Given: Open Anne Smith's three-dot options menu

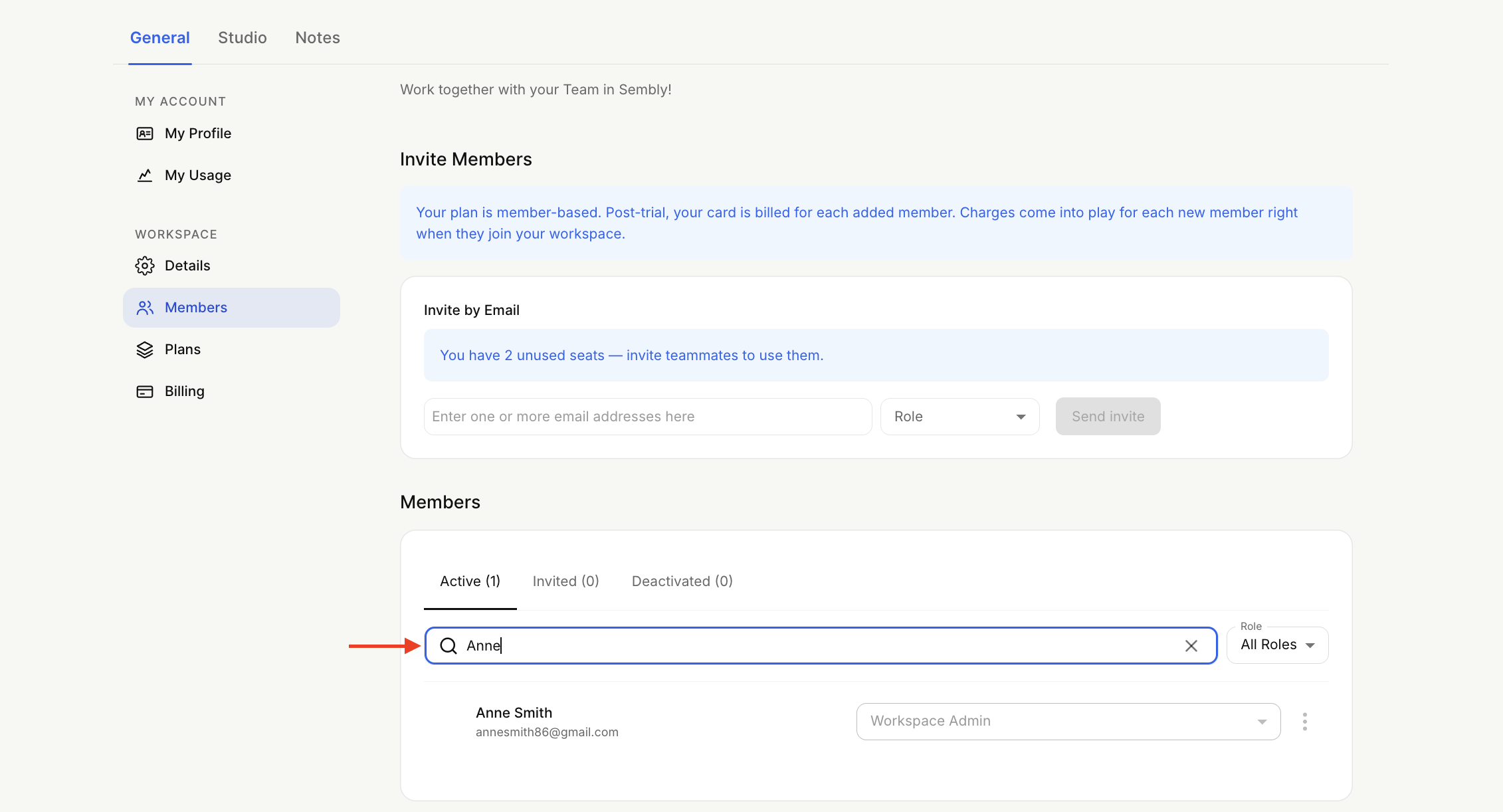Looking at the screenshot, I should click(1305, 722).
